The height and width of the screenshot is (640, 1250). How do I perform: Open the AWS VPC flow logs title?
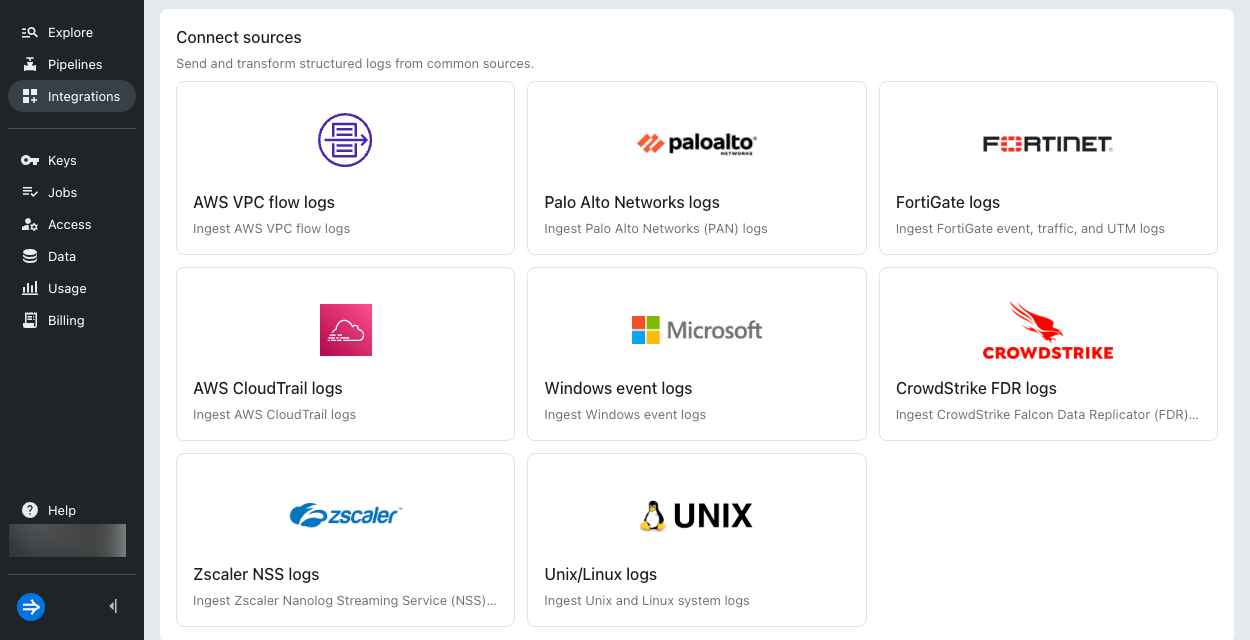(264, 202)
